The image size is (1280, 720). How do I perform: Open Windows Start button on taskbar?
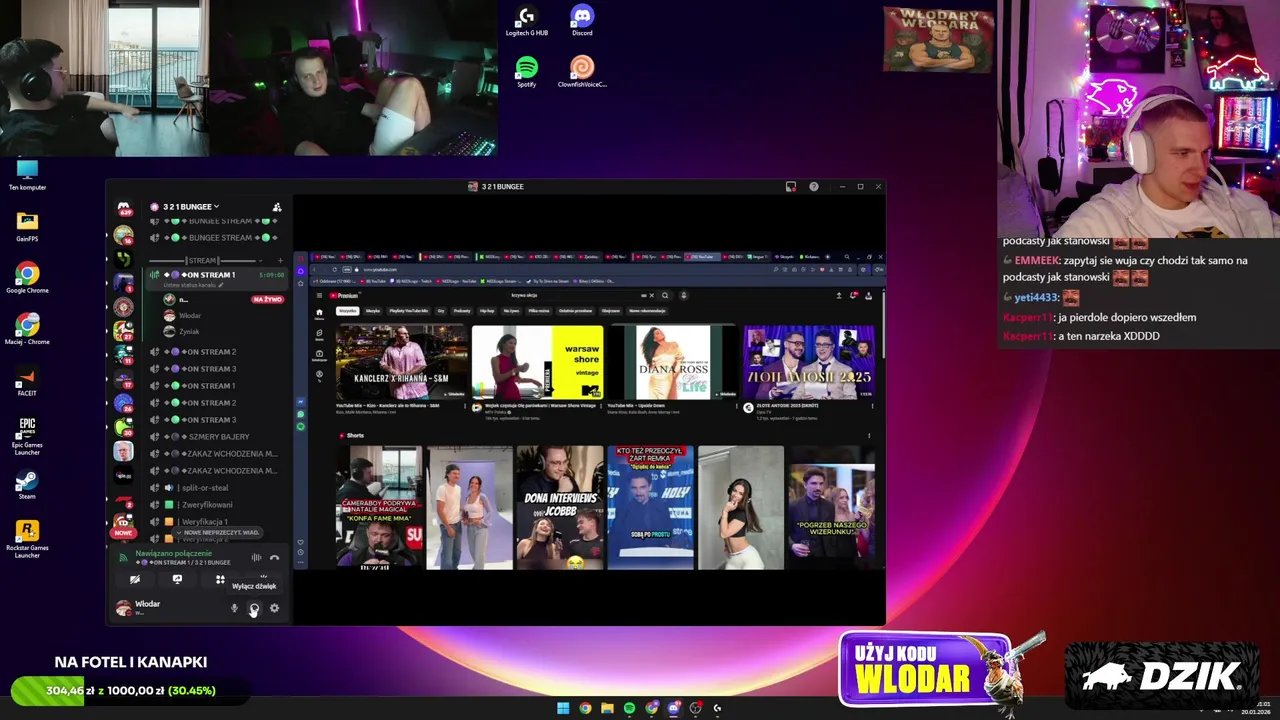pyautogui.click(x=563, y=708)
